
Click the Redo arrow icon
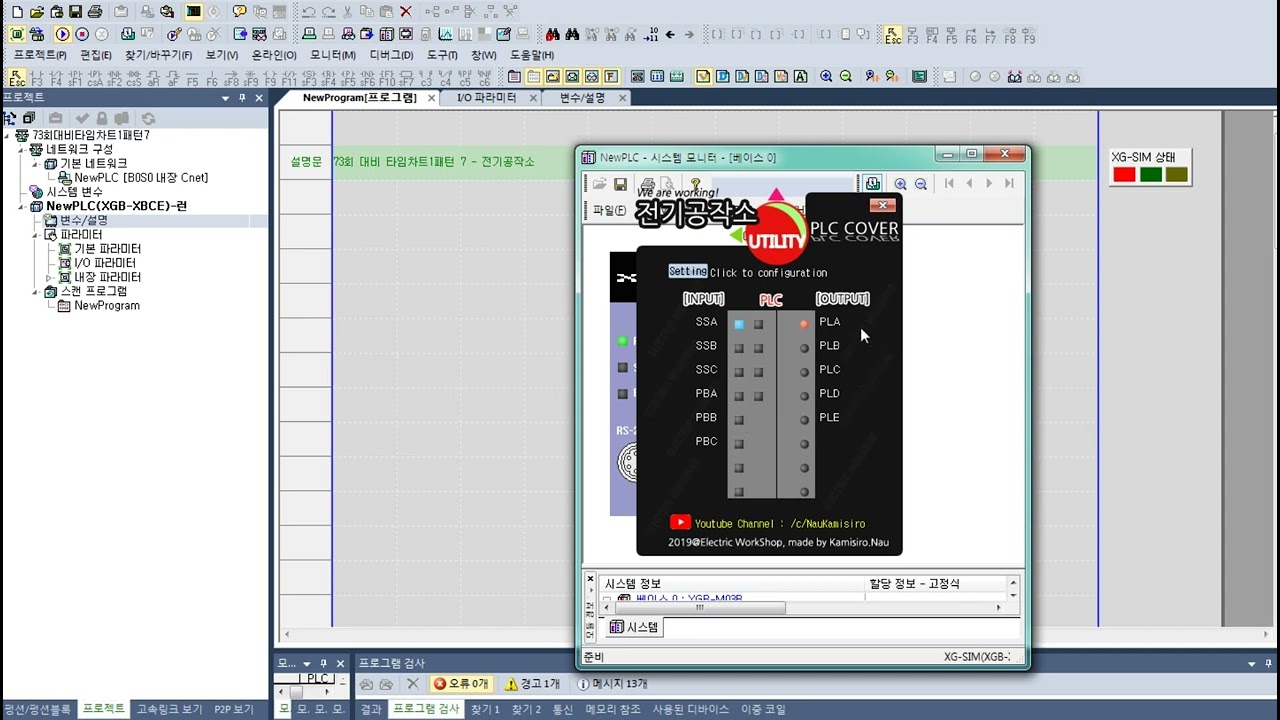coord(328,12)
